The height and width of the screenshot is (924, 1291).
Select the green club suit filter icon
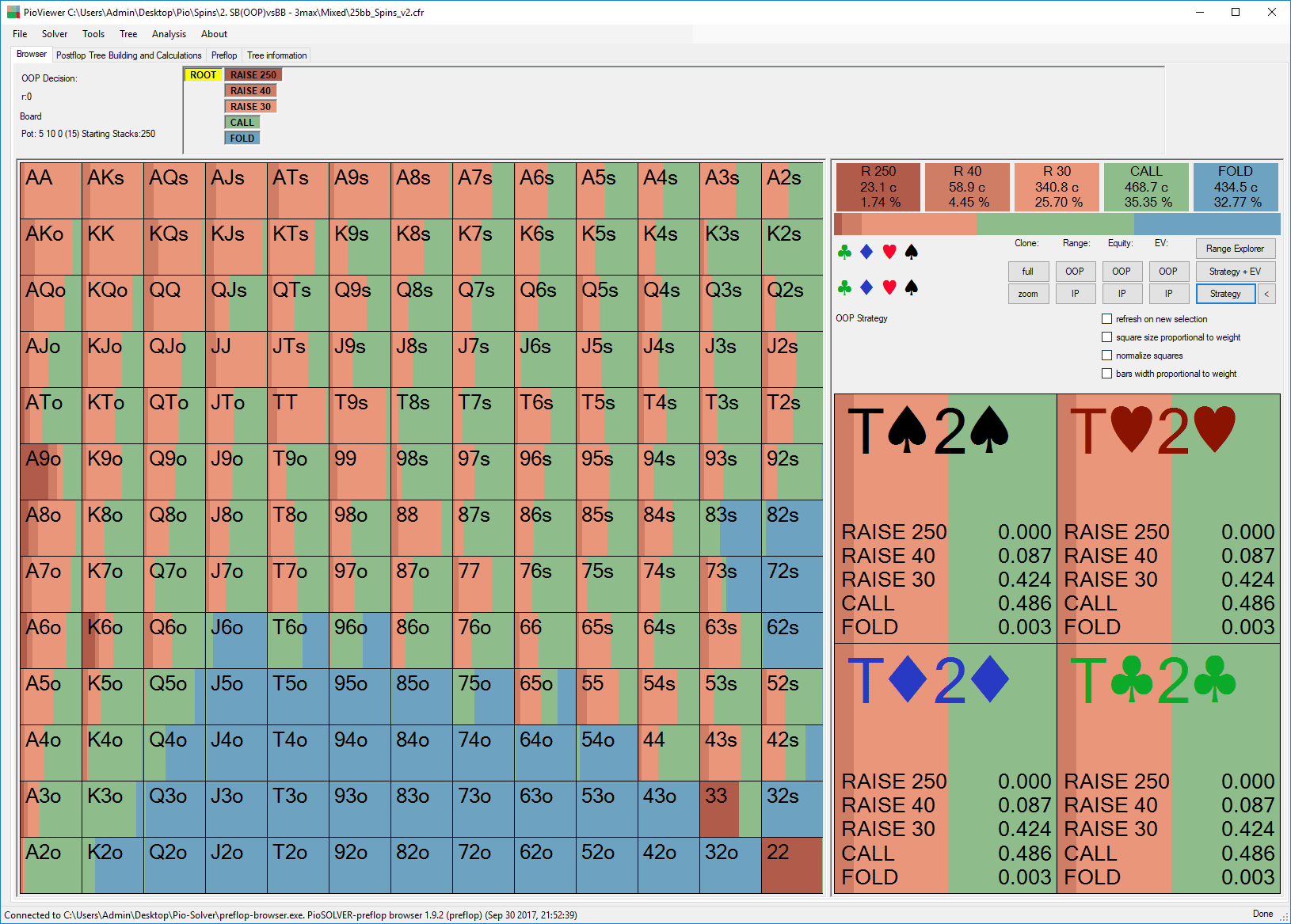[x=844, y=252]
